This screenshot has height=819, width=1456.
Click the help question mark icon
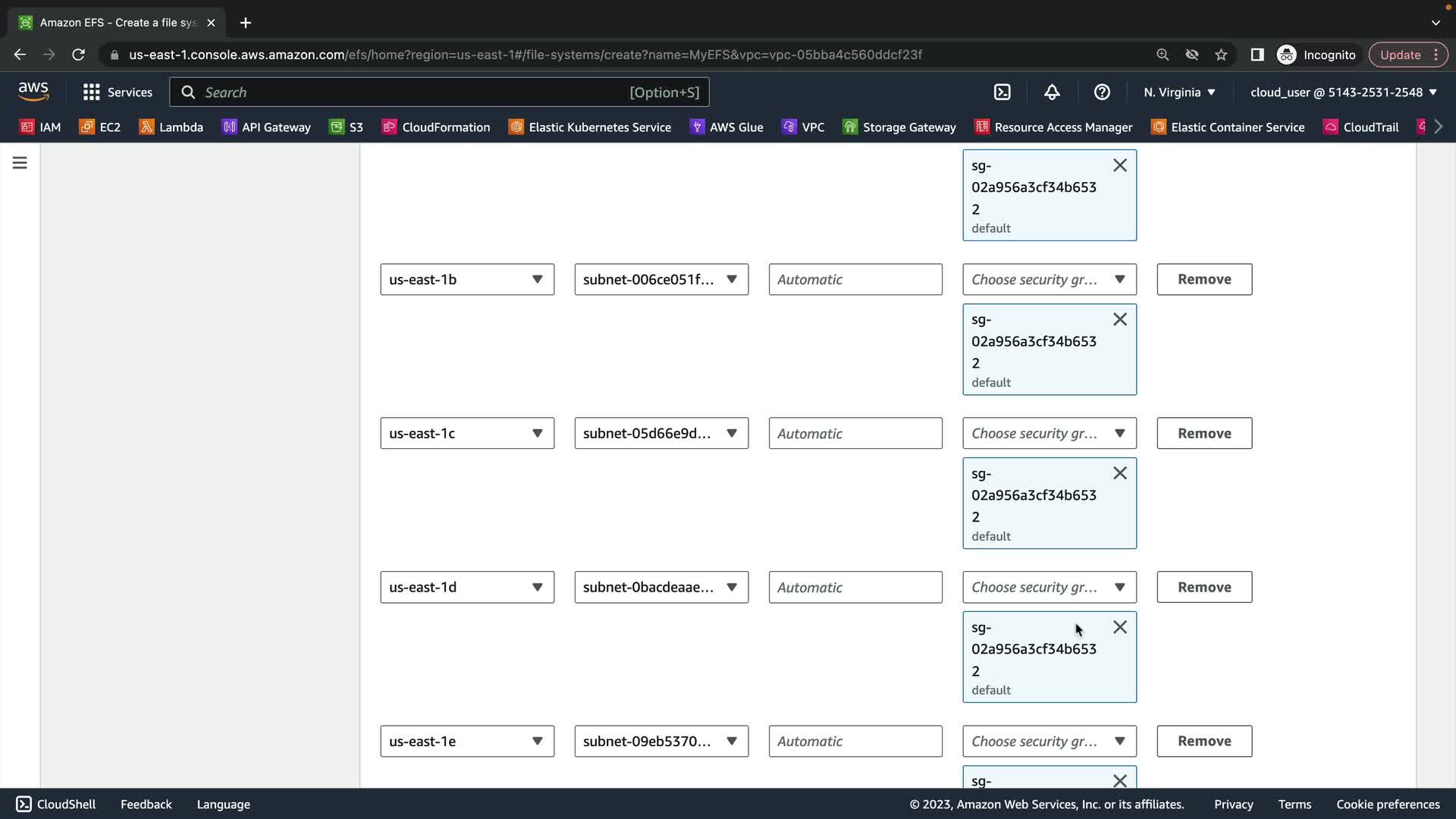point(1102,93)
